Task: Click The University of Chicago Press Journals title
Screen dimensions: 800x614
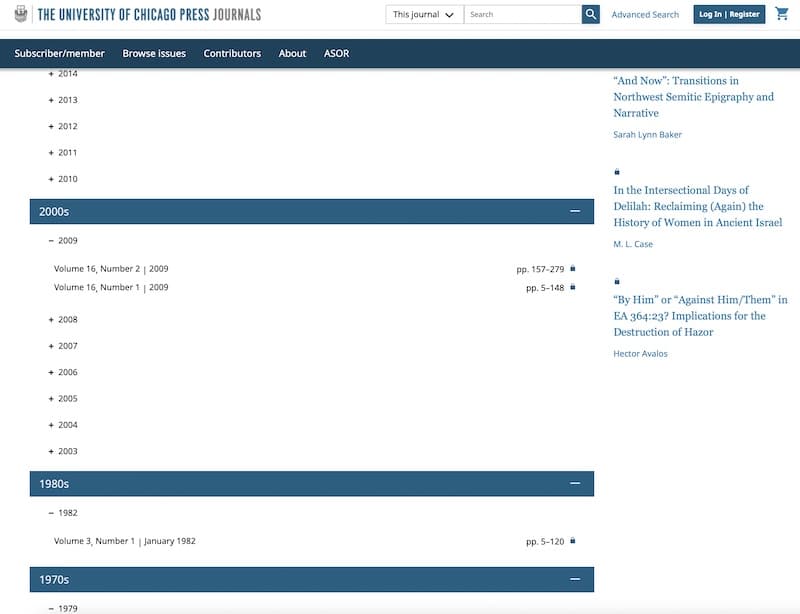Action: click(149, 14)
